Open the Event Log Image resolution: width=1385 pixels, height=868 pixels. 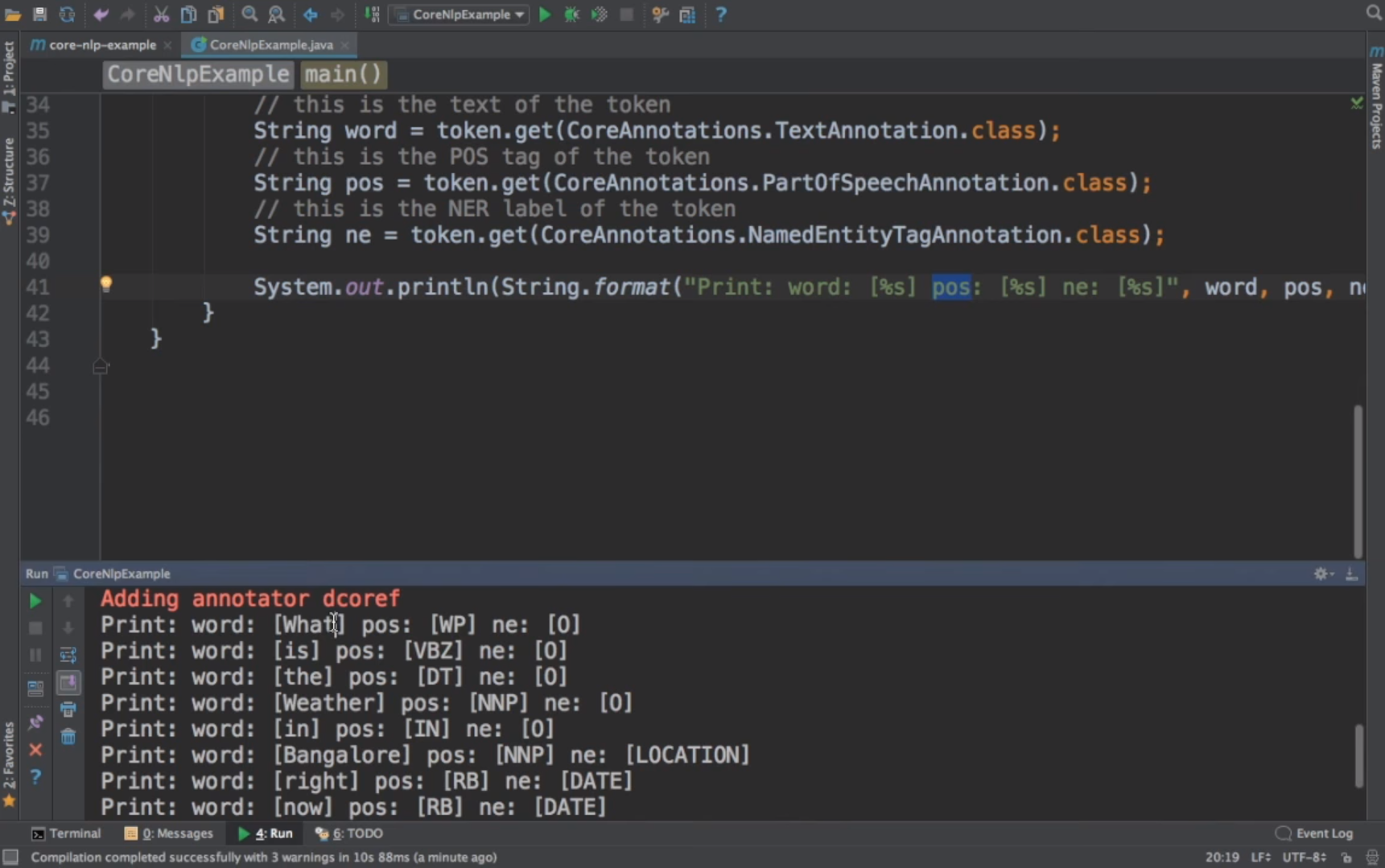coord(1315,833)
